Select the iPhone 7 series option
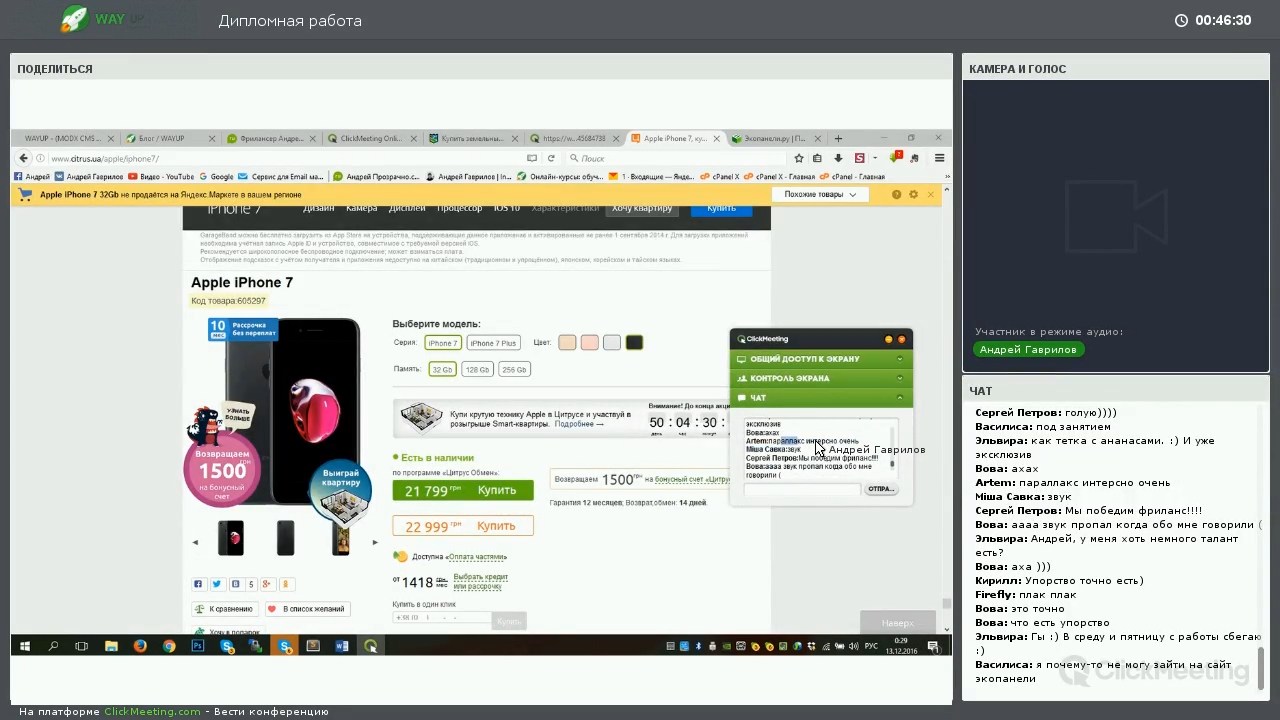Screen dimensions: 1280x720 click(442, 343)
